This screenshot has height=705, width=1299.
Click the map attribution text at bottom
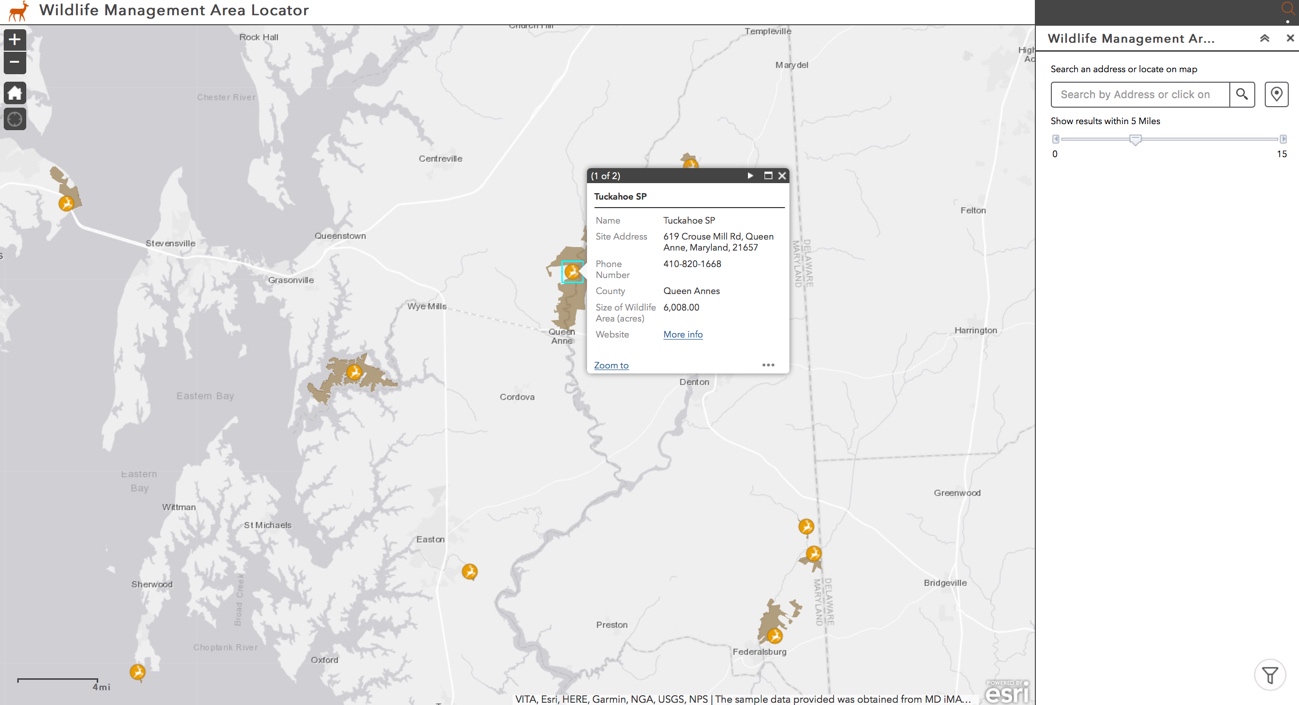(x=743, y=699)
